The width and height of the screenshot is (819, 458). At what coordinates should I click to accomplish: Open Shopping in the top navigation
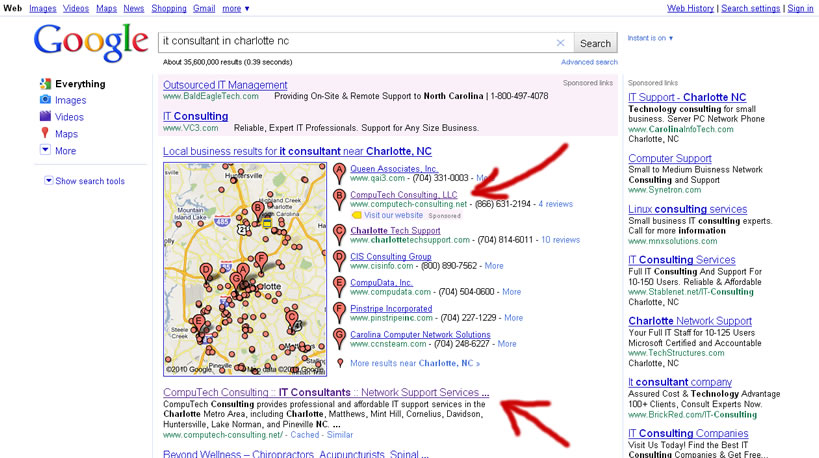point(169,8)
